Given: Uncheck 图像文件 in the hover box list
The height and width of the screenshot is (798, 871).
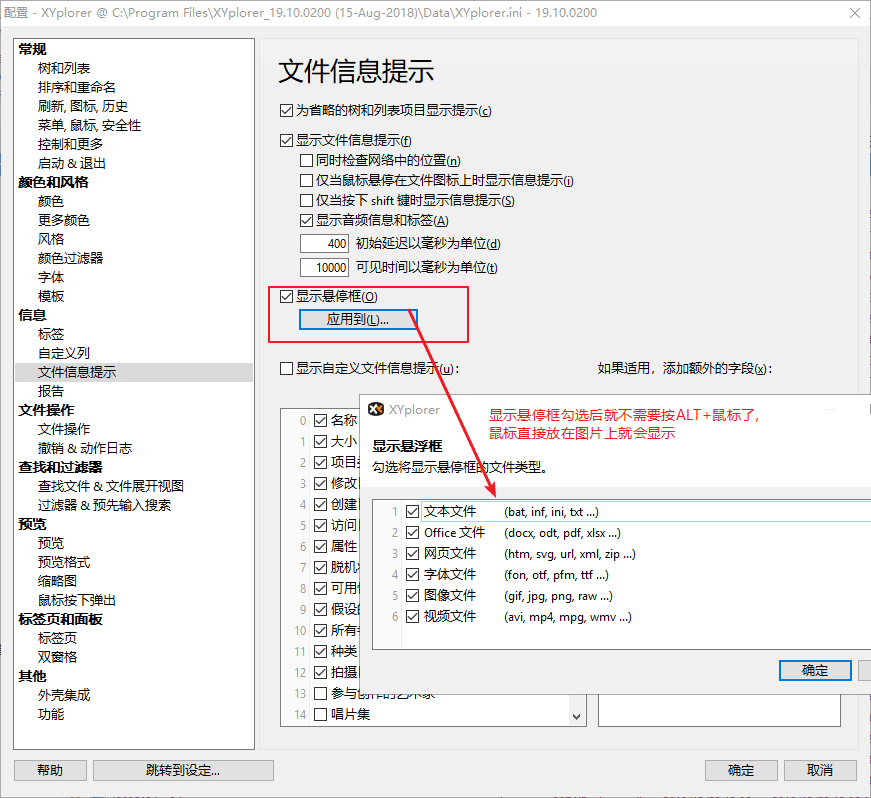Looking at the screenshot, I should point(412,595).
